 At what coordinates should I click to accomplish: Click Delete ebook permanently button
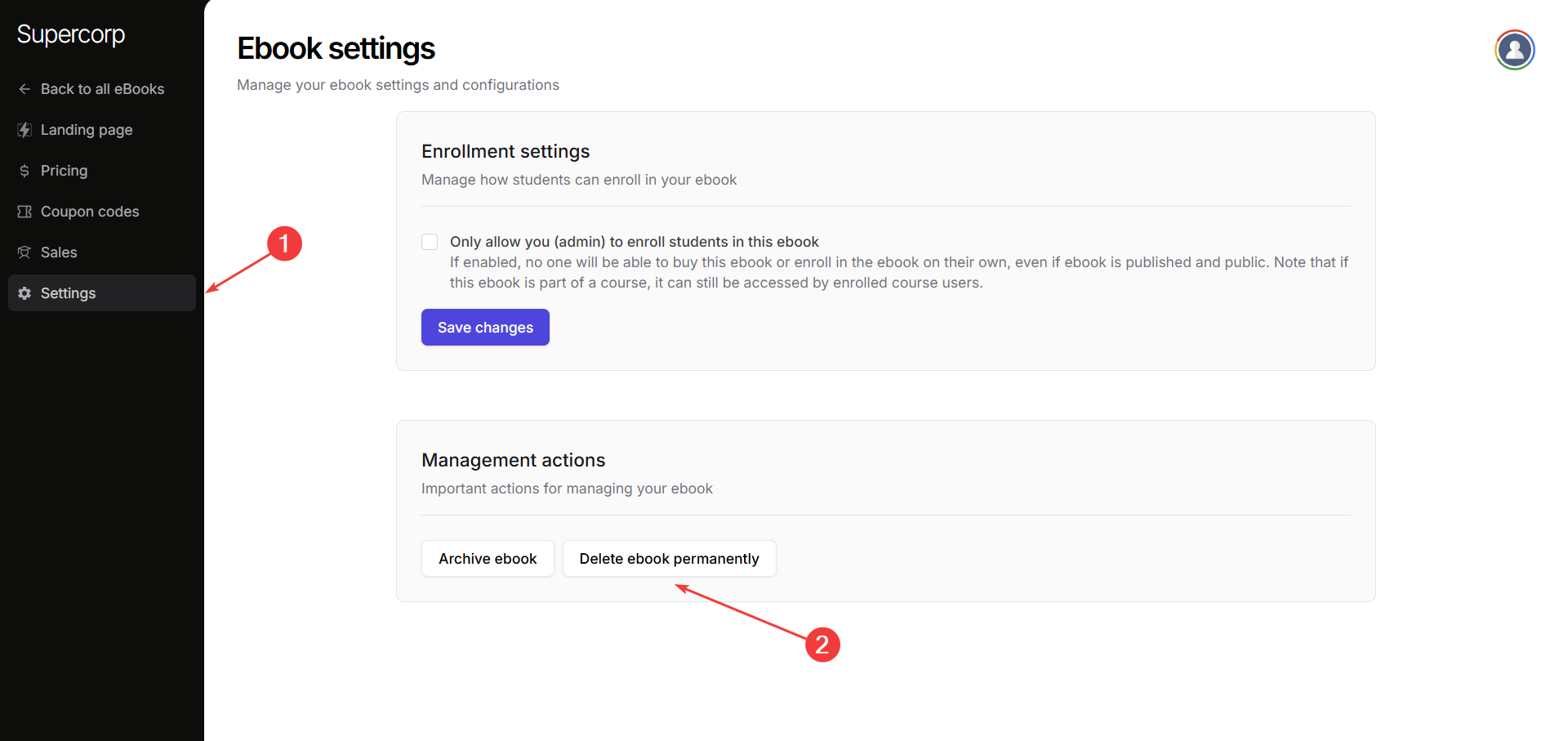[x=669, y=559]
